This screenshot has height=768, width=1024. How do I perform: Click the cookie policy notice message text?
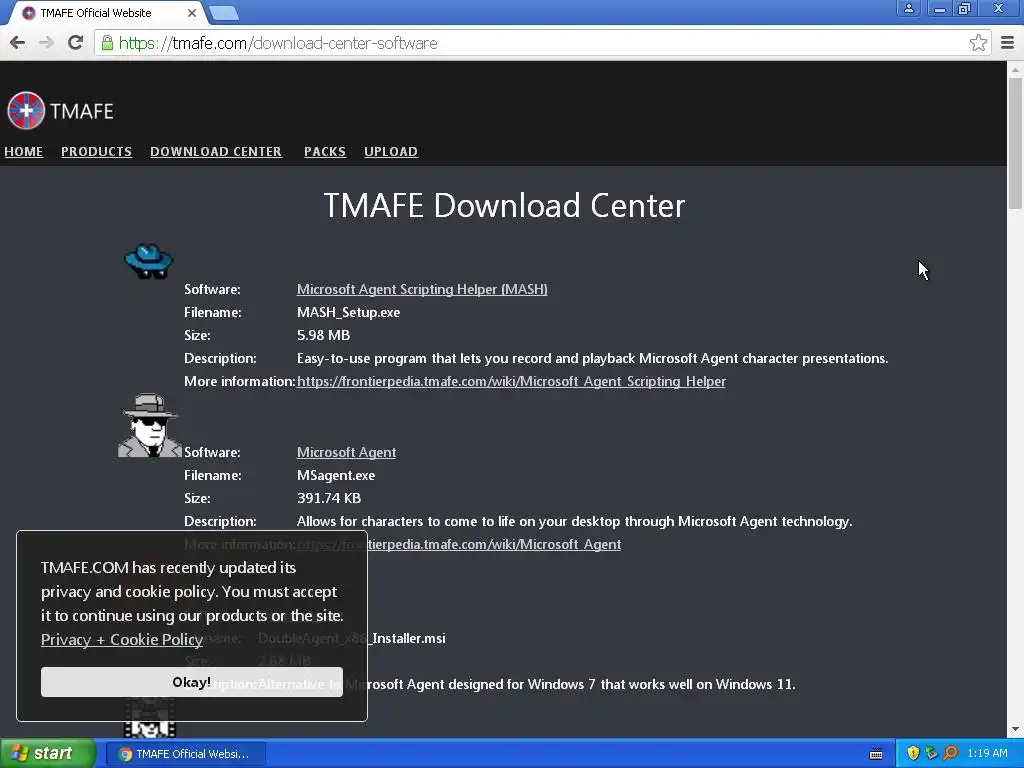pos(192,592)
